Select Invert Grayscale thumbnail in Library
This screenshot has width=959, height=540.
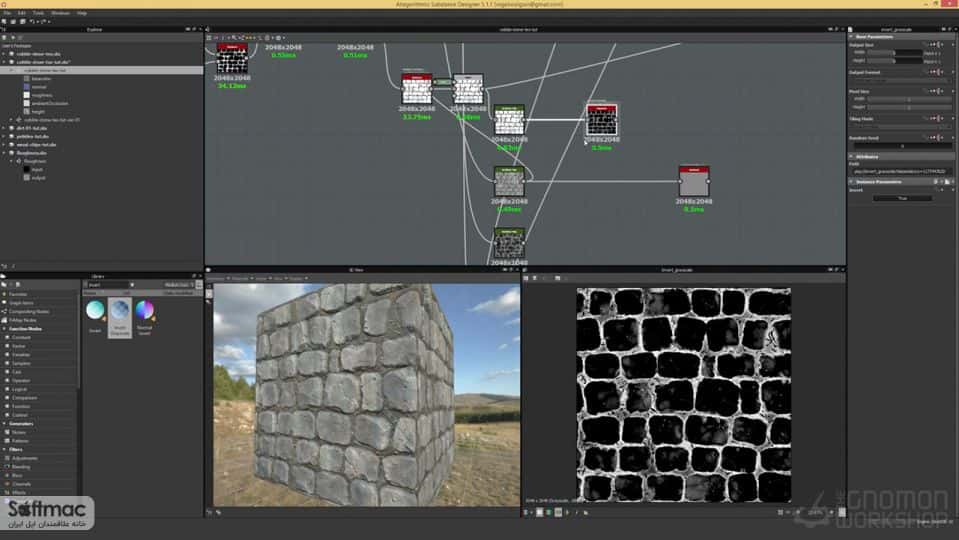click(x=120, y=317)
